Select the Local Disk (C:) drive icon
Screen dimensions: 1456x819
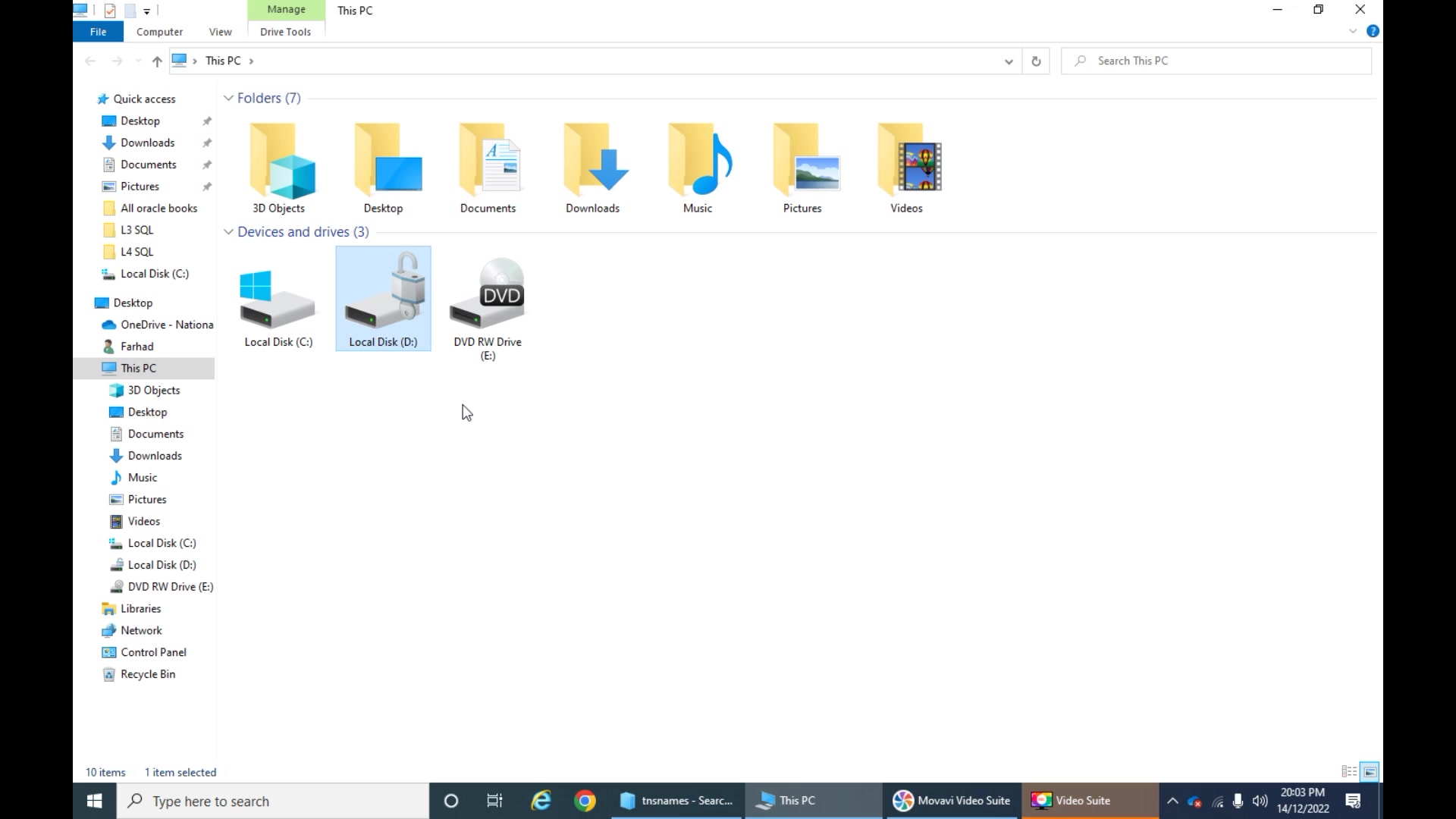point(278,301)
